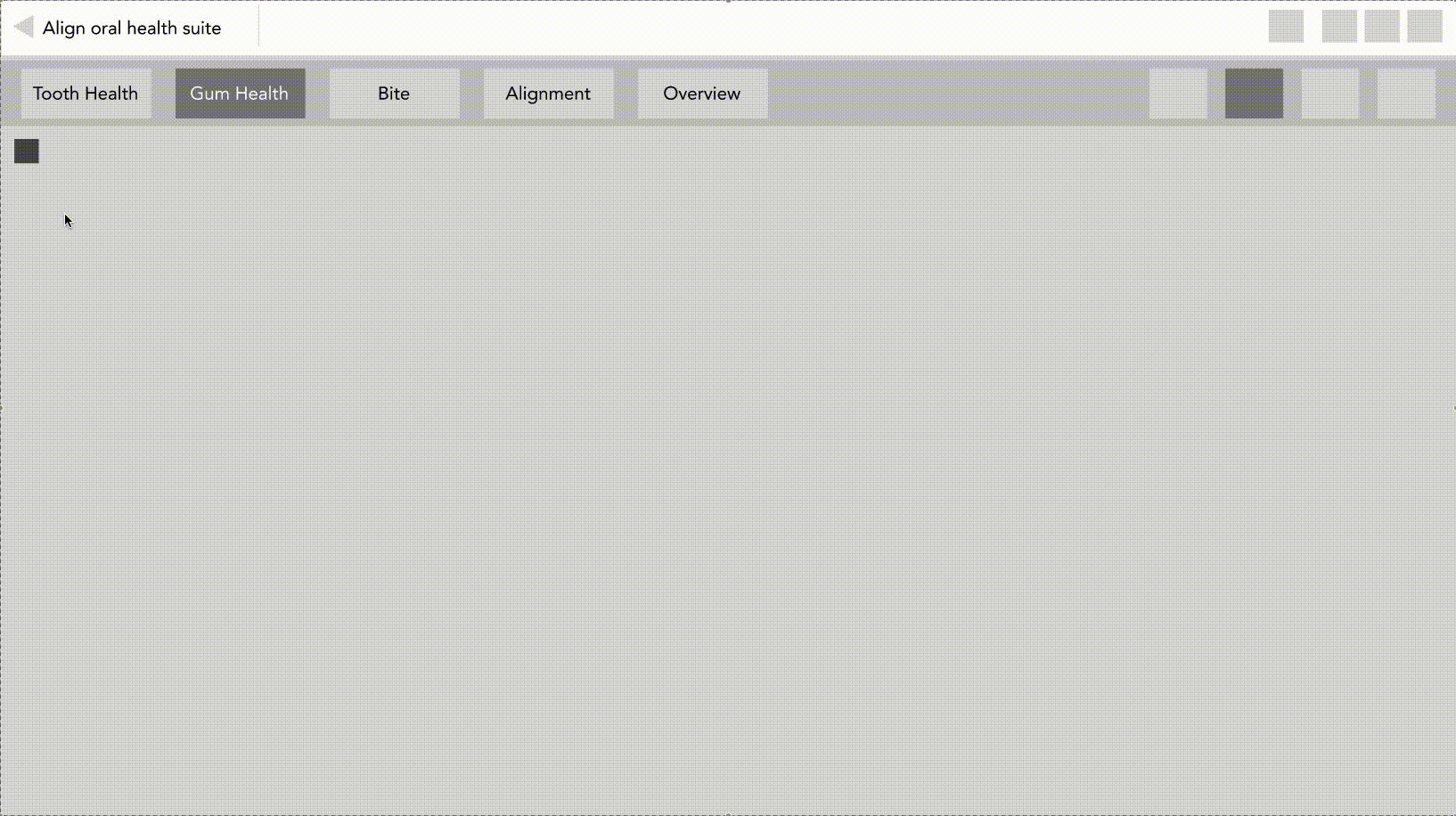Image resolution: width=1456 pixels, height=816 pixels.
Task: Open the Alignment tab
Action: (x=549, y=94)
